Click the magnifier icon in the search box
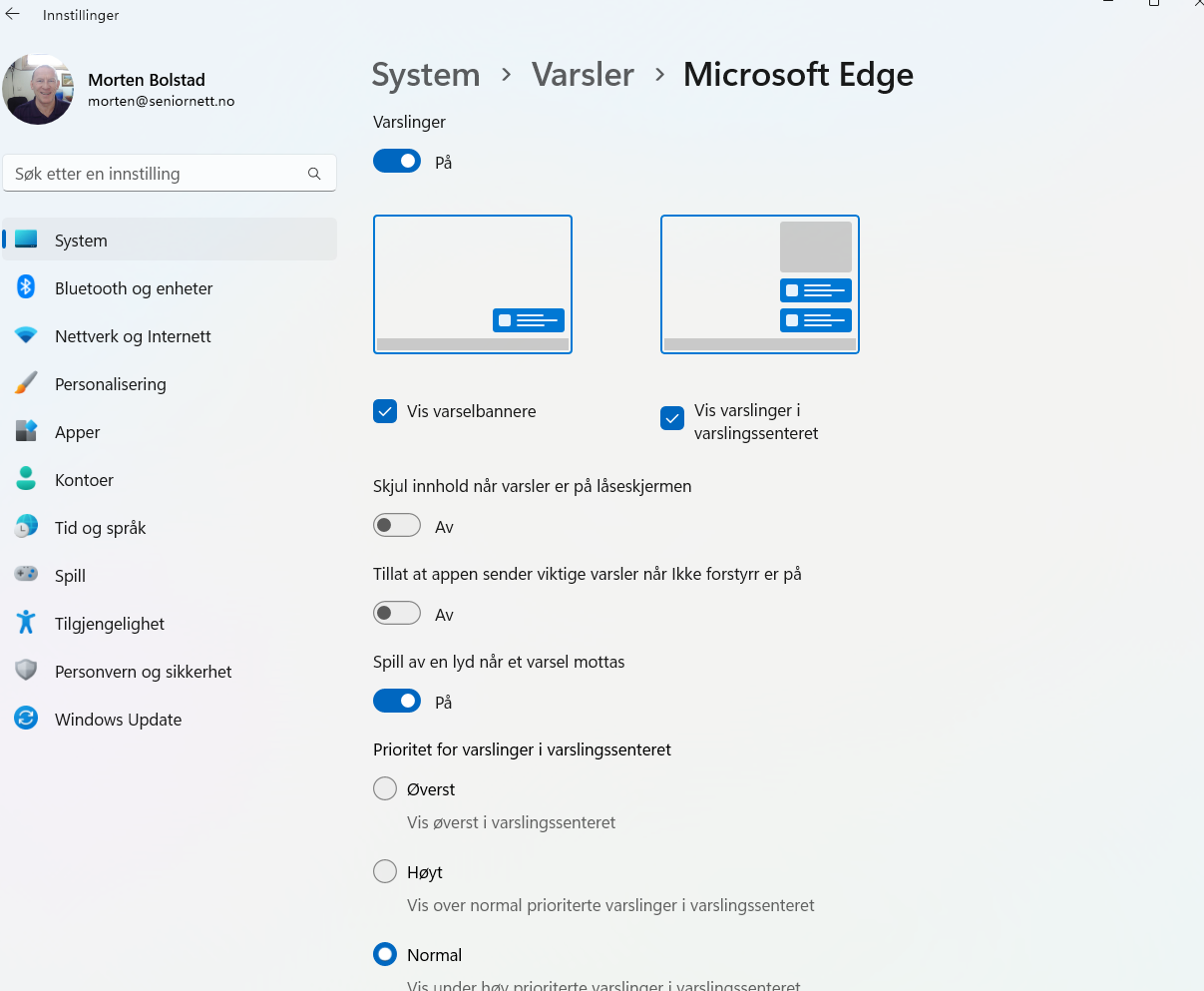The image size is (1204, 991). [x=314, y=174]
